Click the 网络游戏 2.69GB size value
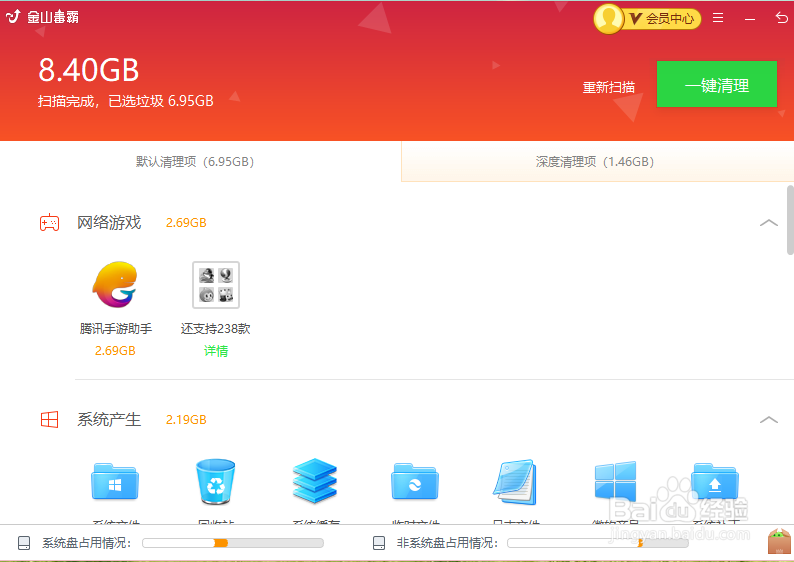Image resolution: width=794 pixels, height=562 pixels. click(x=186, y=223)
